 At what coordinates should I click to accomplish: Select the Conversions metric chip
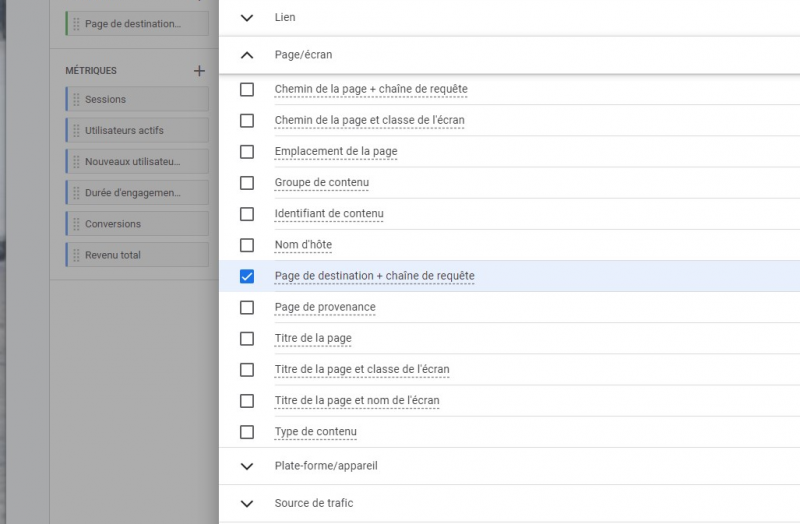(137, 224)
